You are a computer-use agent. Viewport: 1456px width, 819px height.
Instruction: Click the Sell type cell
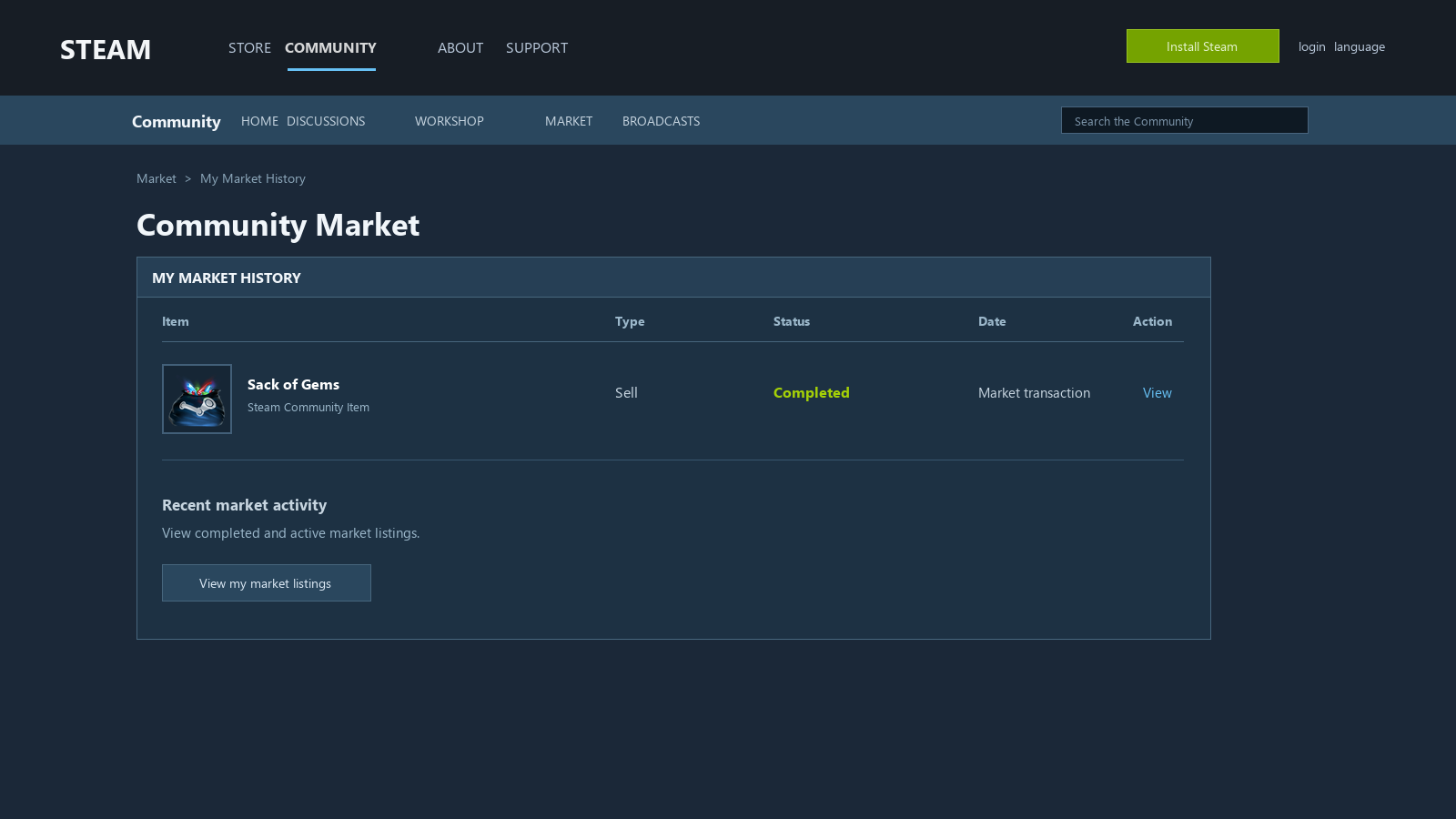(x=626, y=392)
